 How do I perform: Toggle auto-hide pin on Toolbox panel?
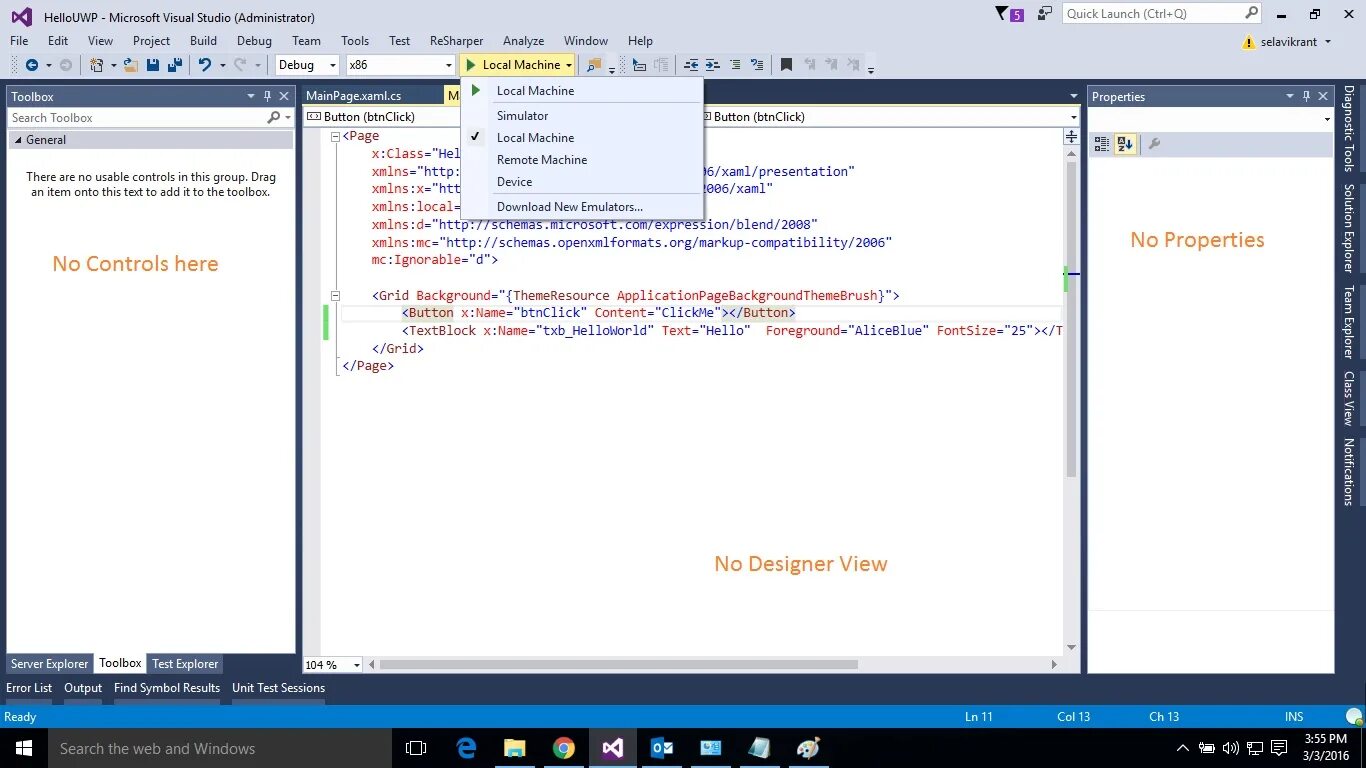[x=267, y=96]
